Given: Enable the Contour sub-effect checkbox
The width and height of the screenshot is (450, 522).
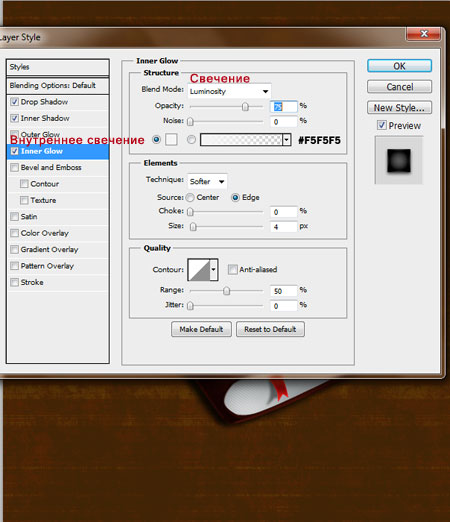Looking at the screenshot, I should click(x=24, y=184).
